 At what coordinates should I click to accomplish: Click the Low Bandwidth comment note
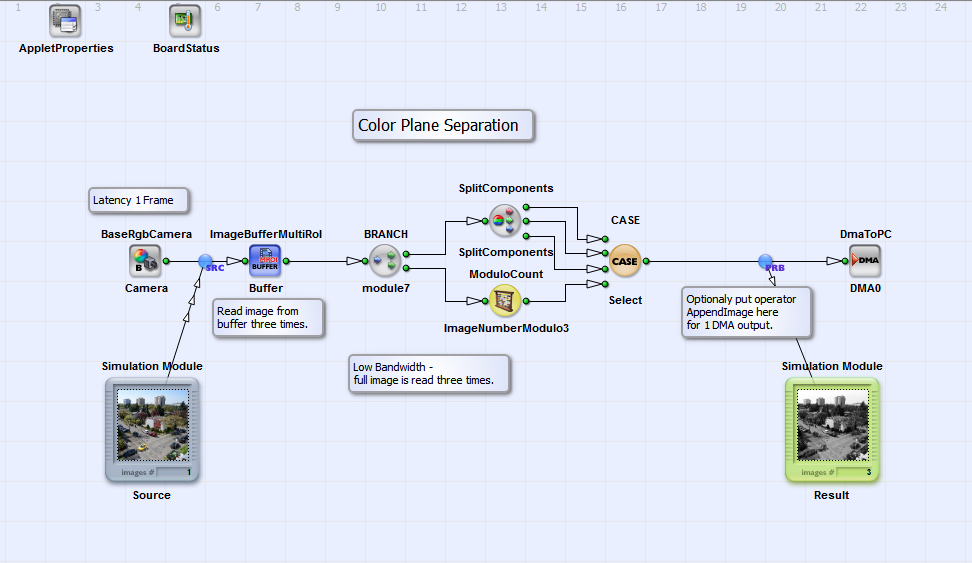[427, 374]
